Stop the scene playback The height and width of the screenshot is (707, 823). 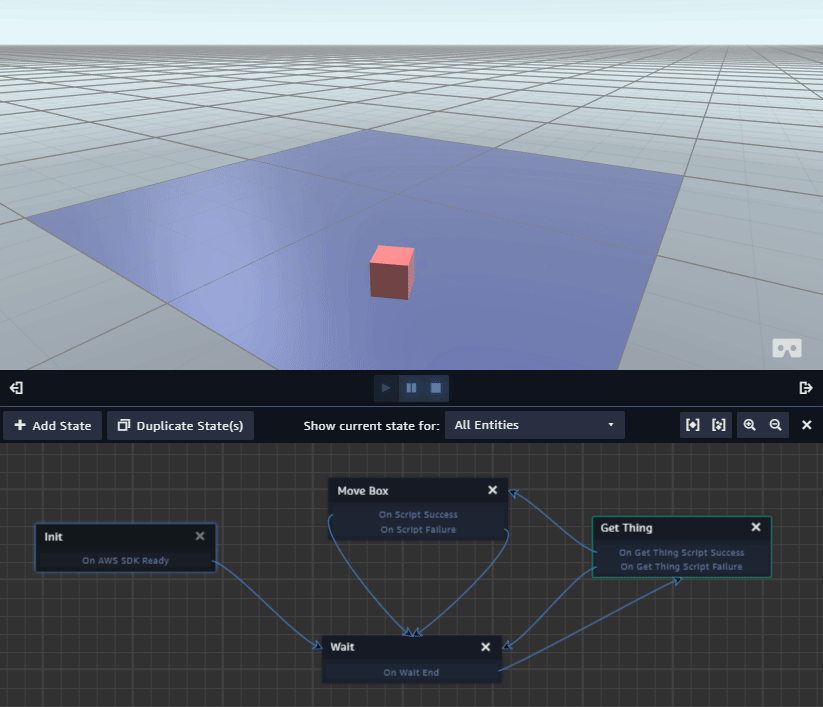436,388
